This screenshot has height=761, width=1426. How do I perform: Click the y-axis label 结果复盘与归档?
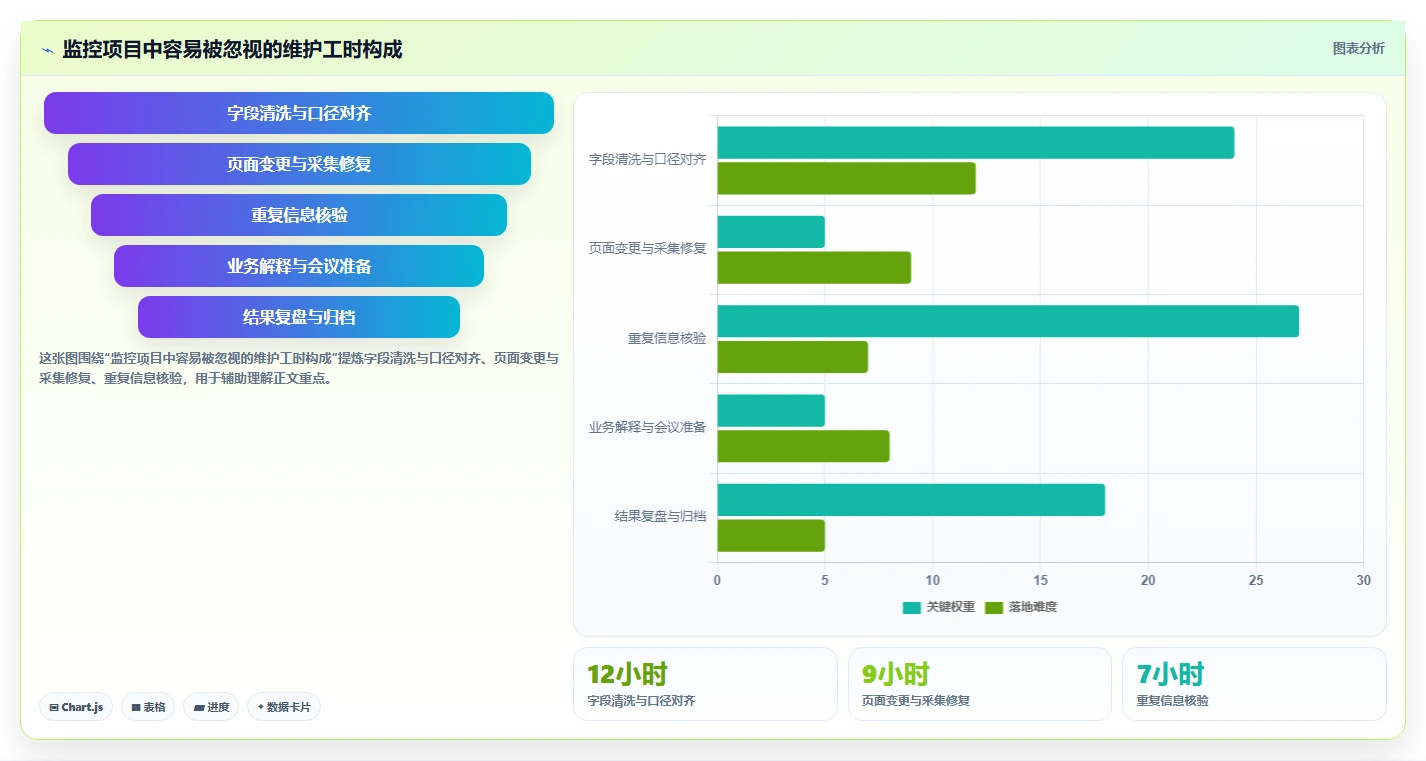pyautogui.click(x=660, y=516)
